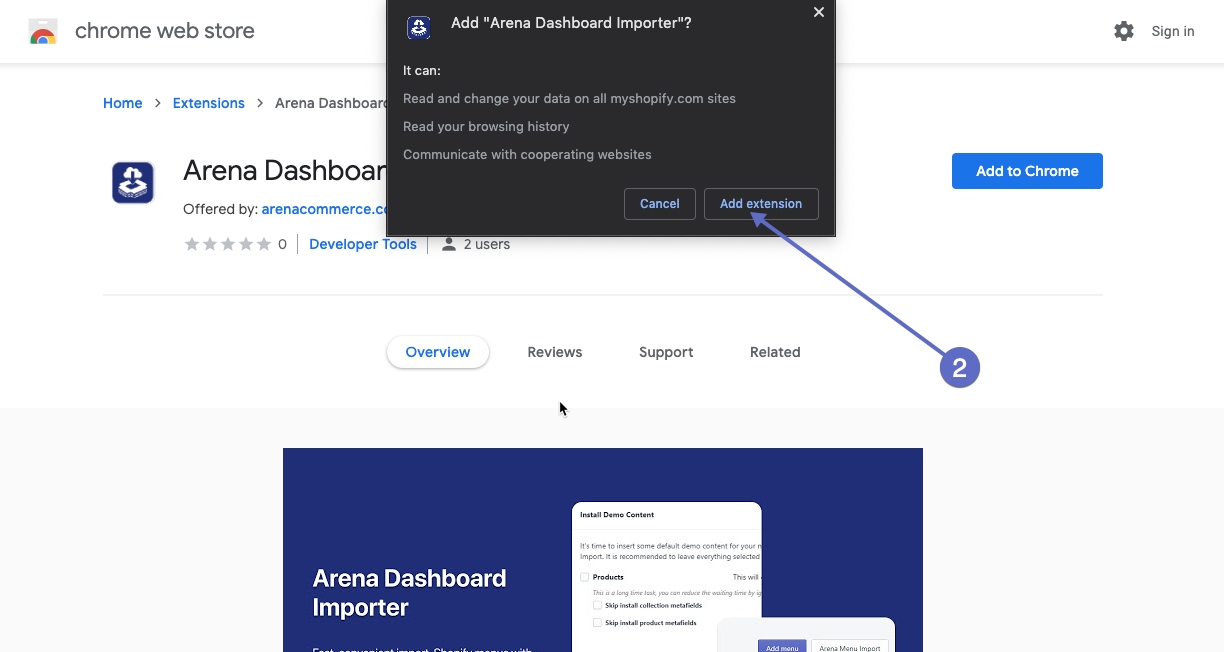Open the settings gear icon
The image size is (1224, 652).
tap(1124, 31)
